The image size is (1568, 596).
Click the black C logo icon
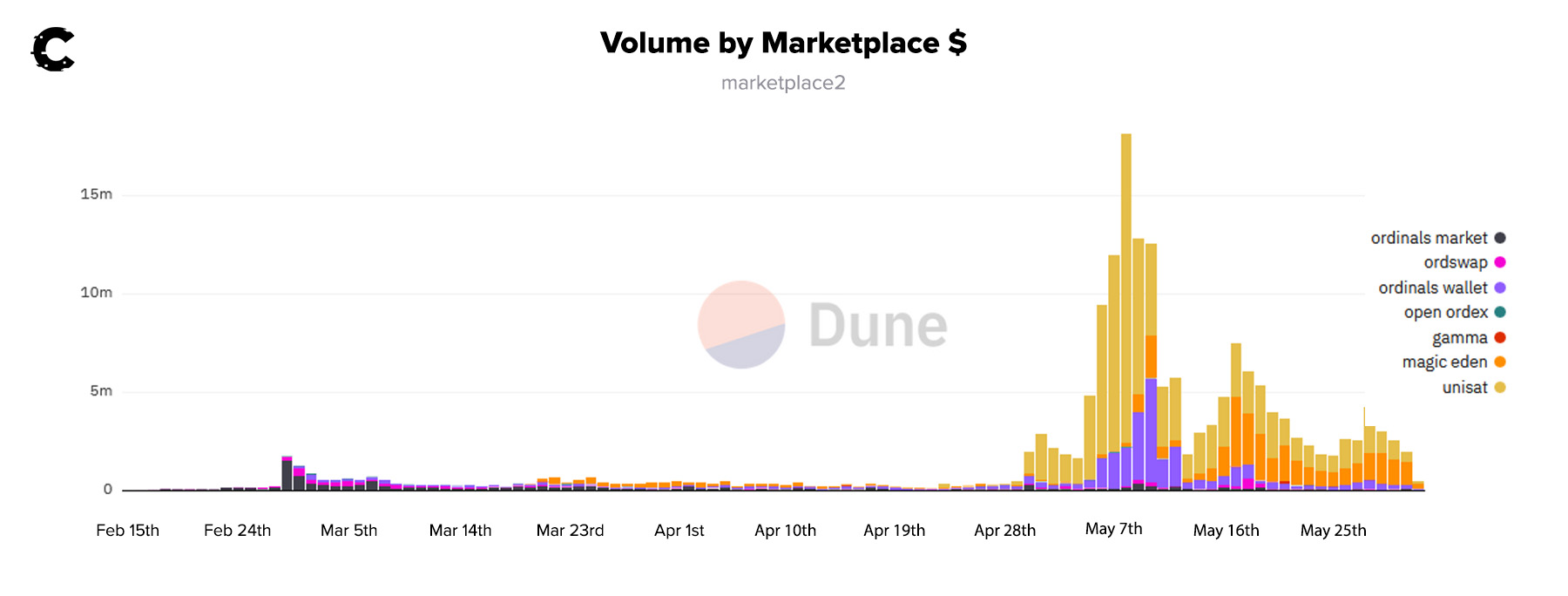(x=53, y=50)
